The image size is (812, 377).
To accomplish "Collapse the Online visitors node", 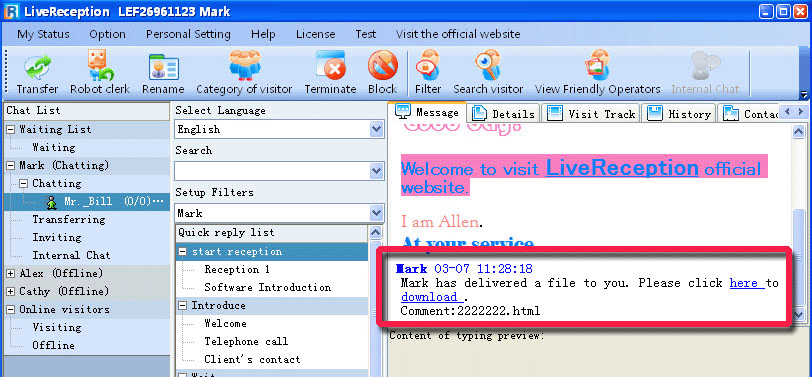I will click(11, 310).
